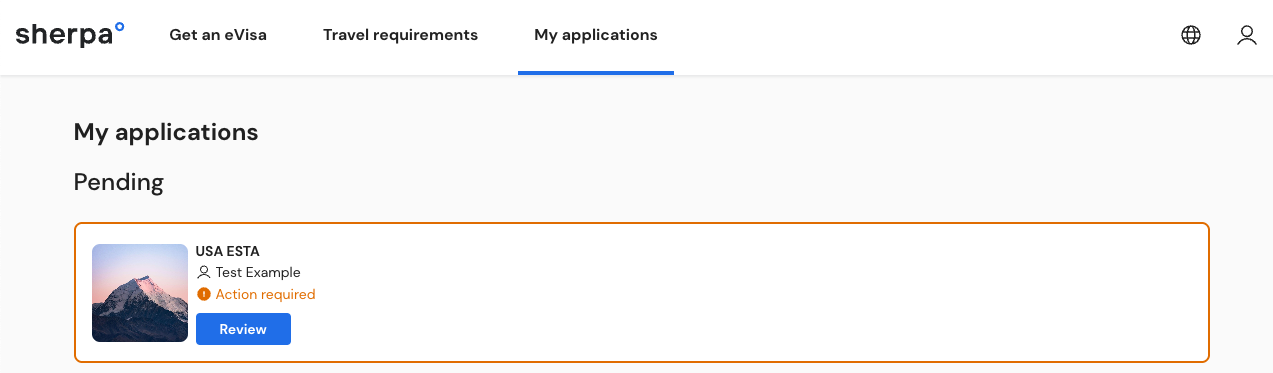
Task: Click the orange Action required alert icon
Action: [x=204, y=294]
